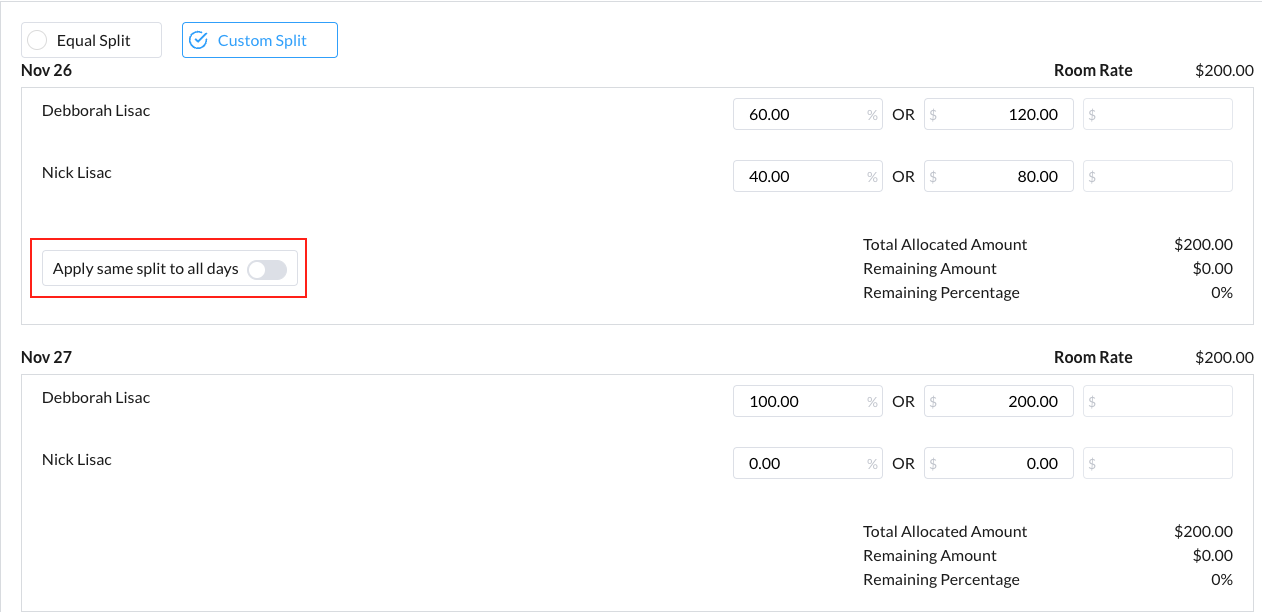Select the Custom Split option

(259, 41)
